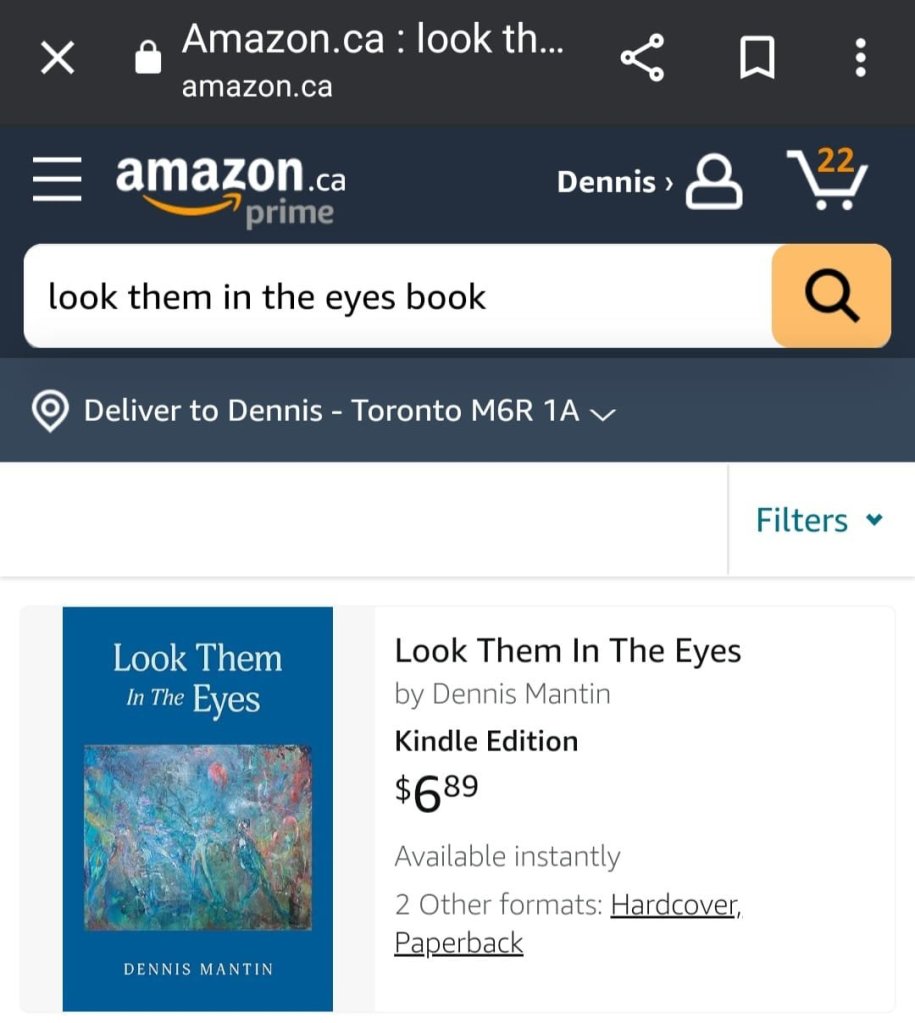The image size is (915, 1023).
Task: Close the browser custom tab
Action: [x=57, y=59]
